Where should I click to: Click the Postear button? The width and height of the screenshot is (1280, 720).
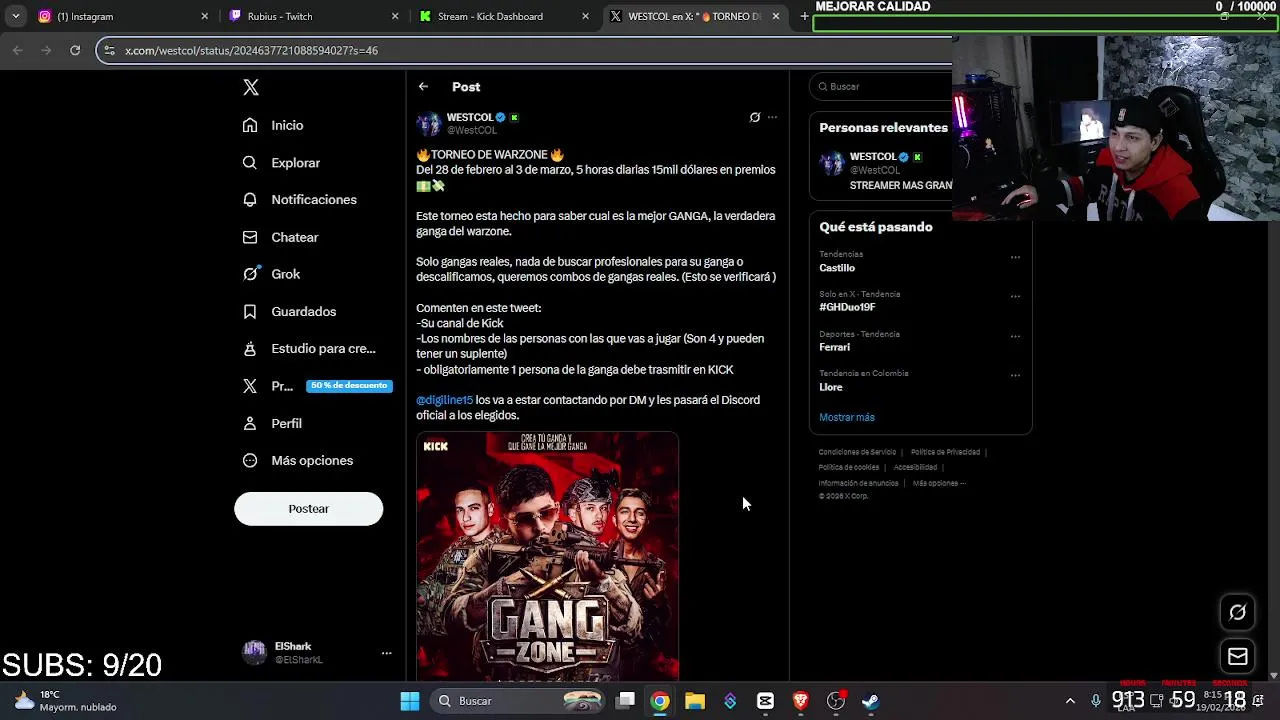[308, 509]
